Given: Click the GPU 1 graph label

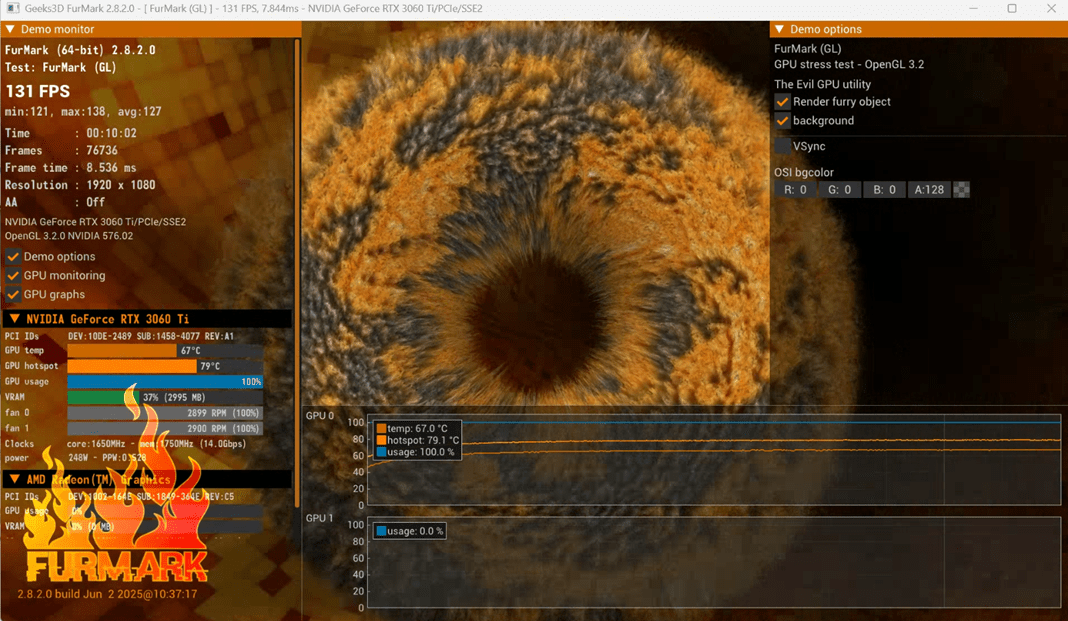Looking at the screenshot, I should pyautogui.click(x=319, y=518).
